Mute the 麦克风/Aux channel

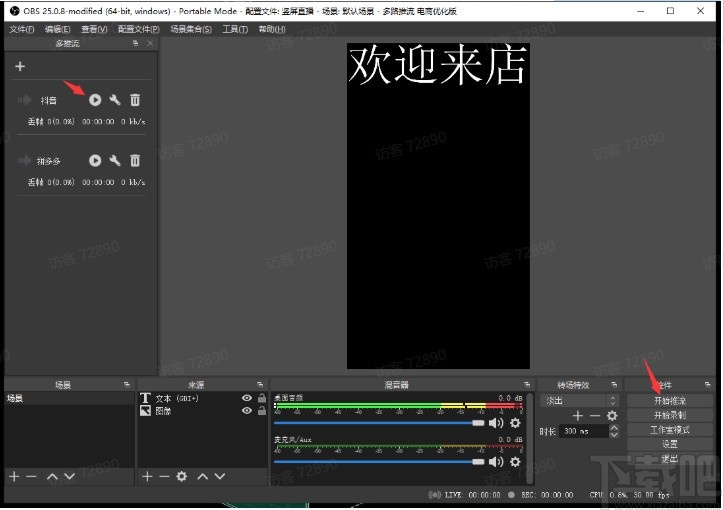click(x=496, y=462)
